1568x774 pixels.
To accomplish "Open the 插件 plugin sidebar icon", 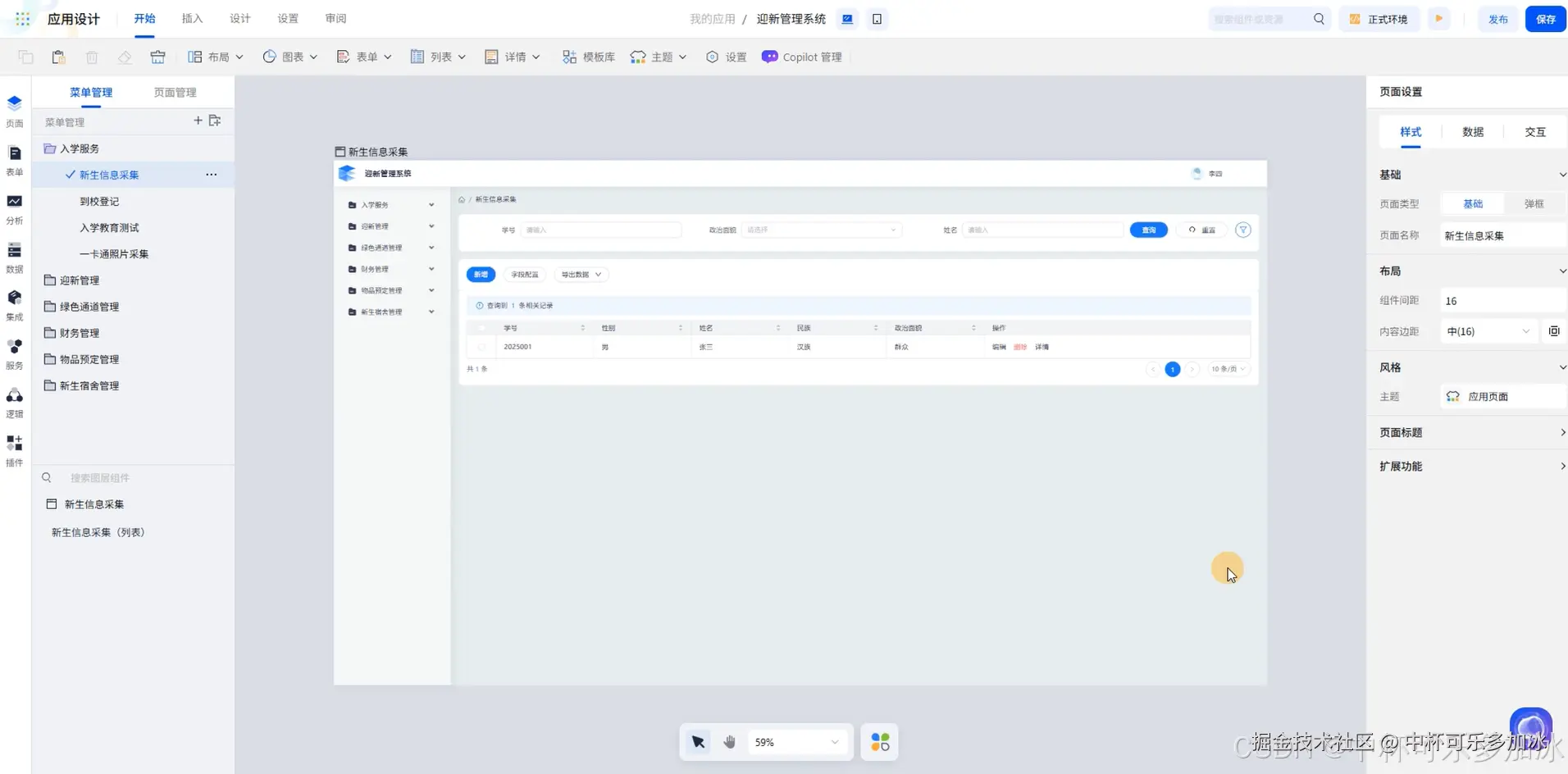I will coord(14,450).
